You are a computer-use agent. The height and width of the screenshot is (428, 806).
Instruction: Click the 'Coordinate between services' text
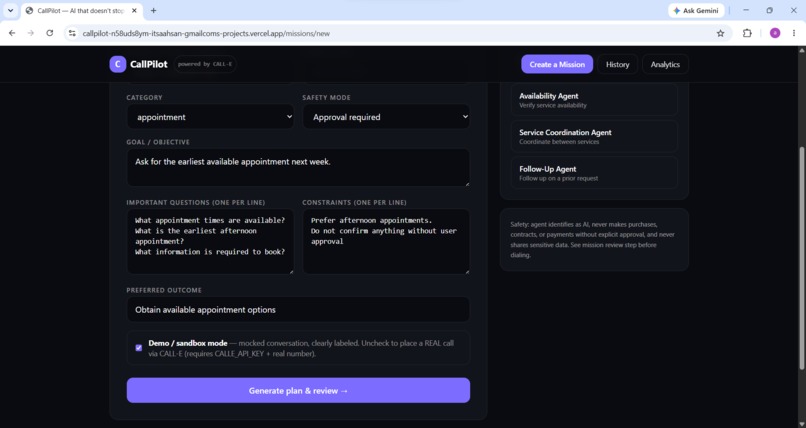(x=559, y=142)
